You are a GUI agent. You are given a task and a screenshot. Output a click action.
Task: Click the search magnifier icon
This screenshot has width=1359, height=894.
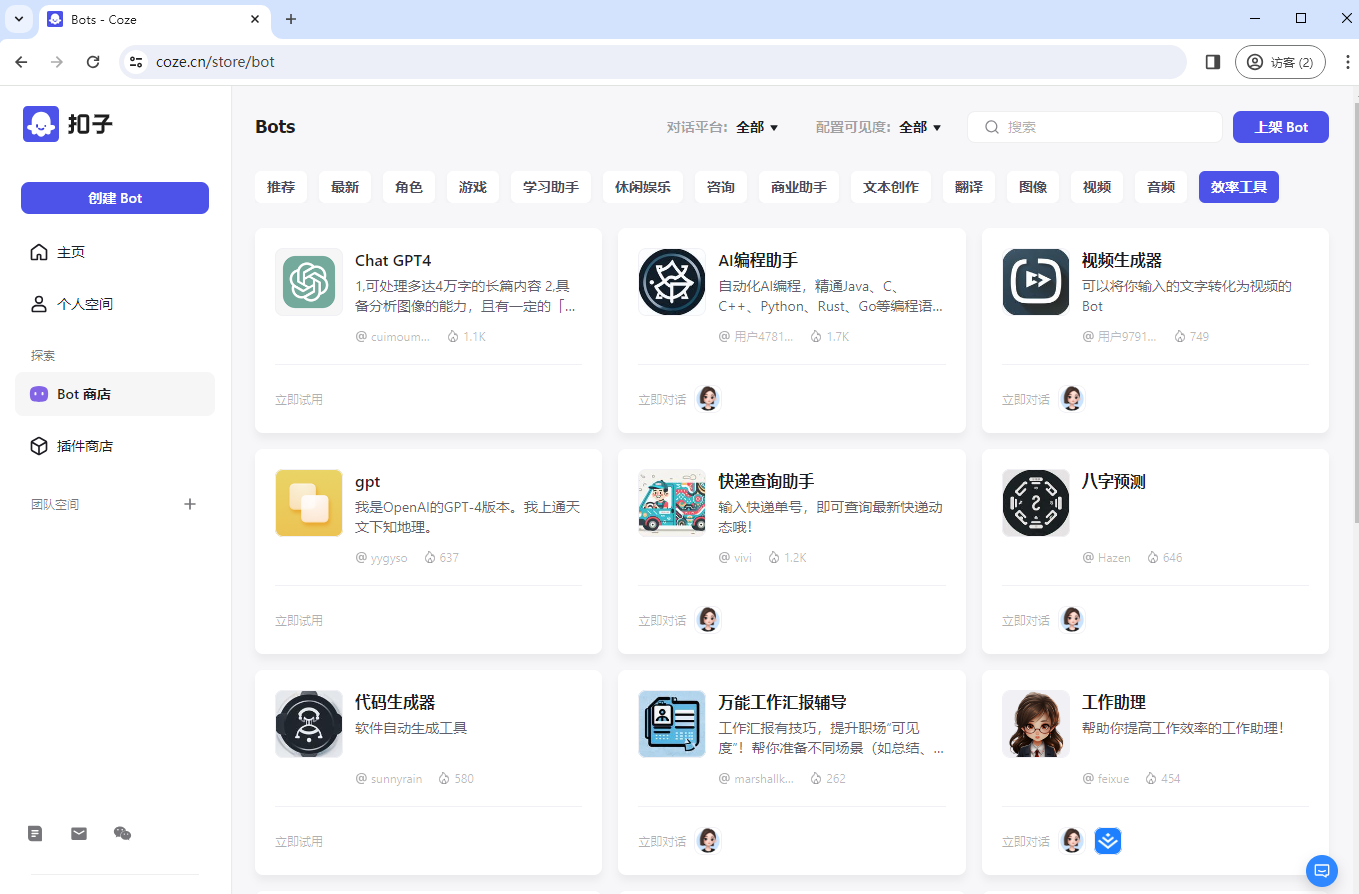coord(992,127)
